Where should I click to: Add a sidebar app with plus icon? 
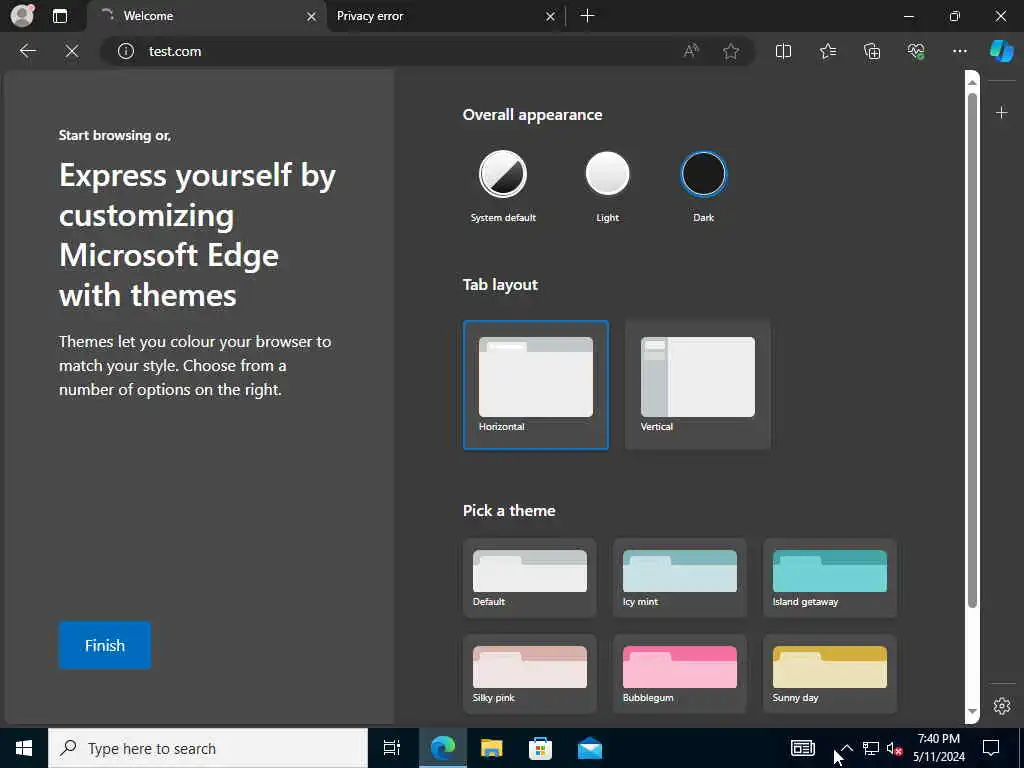[x=1001, y=113]
